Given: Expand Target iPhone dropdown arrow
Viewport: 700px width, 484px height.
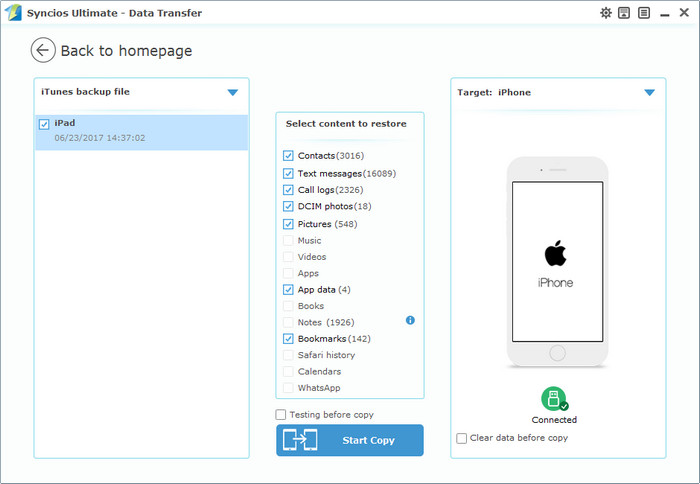Looking at the screenshot, I should [650, 92].
